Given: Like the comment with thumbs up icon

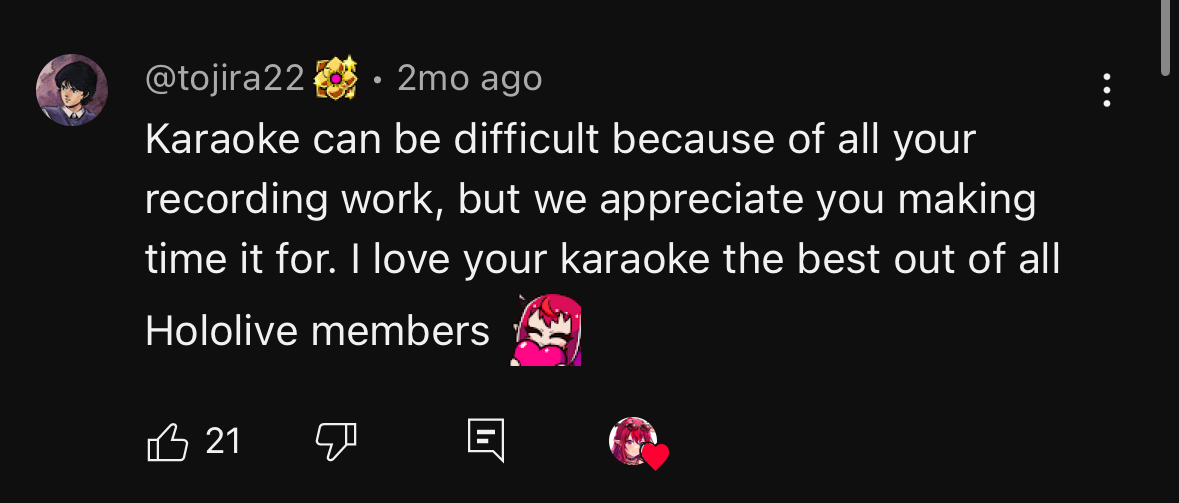Looking at the screenshot, I should click(168, 441).
